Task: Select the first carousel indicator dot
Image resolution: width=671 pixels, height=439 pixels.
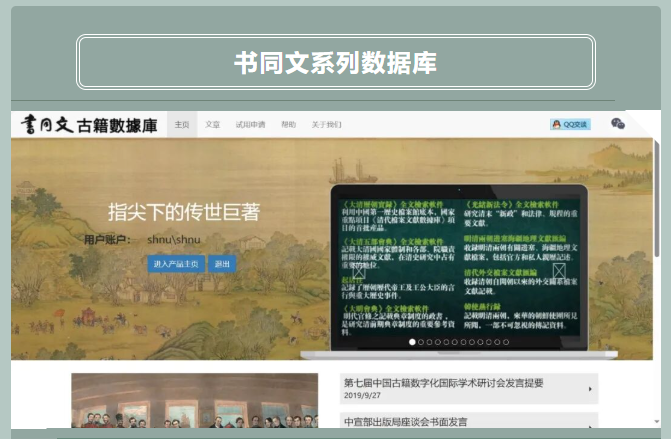Action: coord(412,342)
